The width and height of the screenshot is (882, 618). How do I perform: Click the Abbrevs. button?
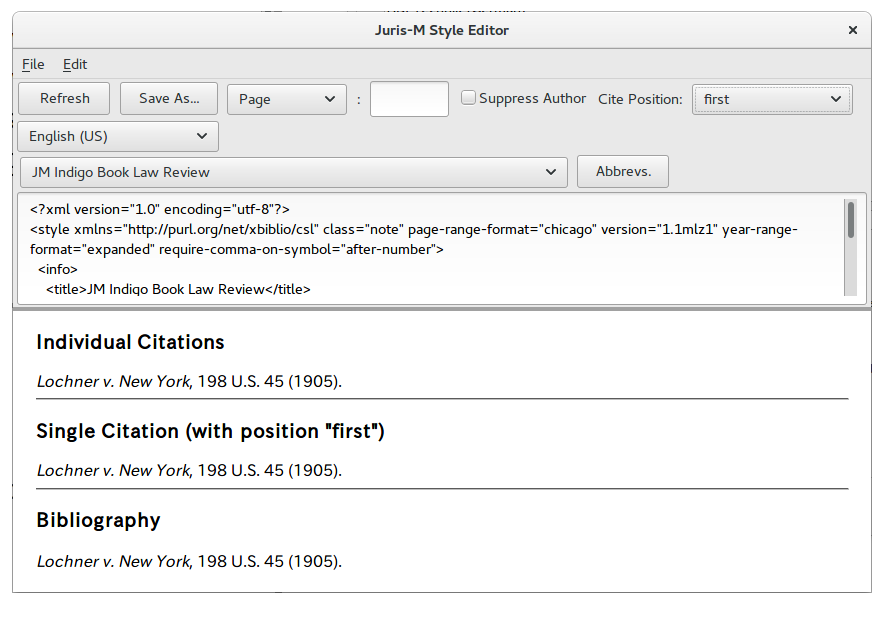pyautogui.click(x=623, y=172)
